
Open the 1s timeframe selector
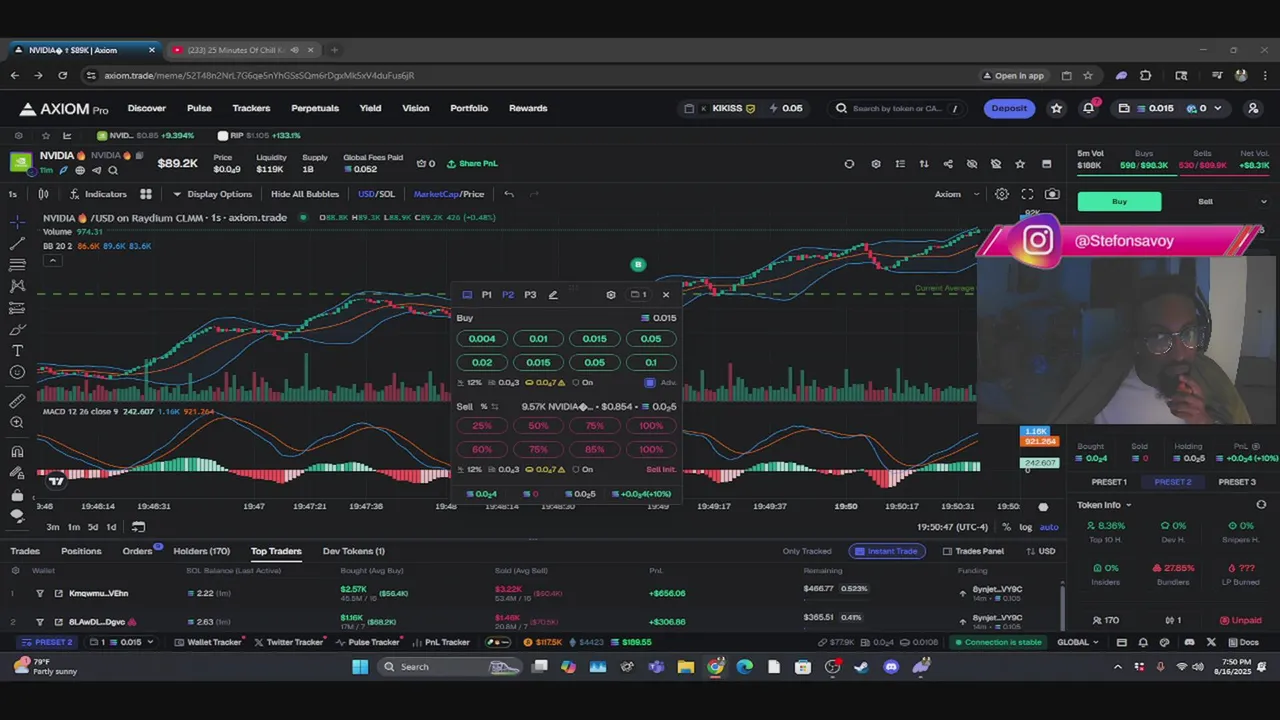(x=13, y=194)
